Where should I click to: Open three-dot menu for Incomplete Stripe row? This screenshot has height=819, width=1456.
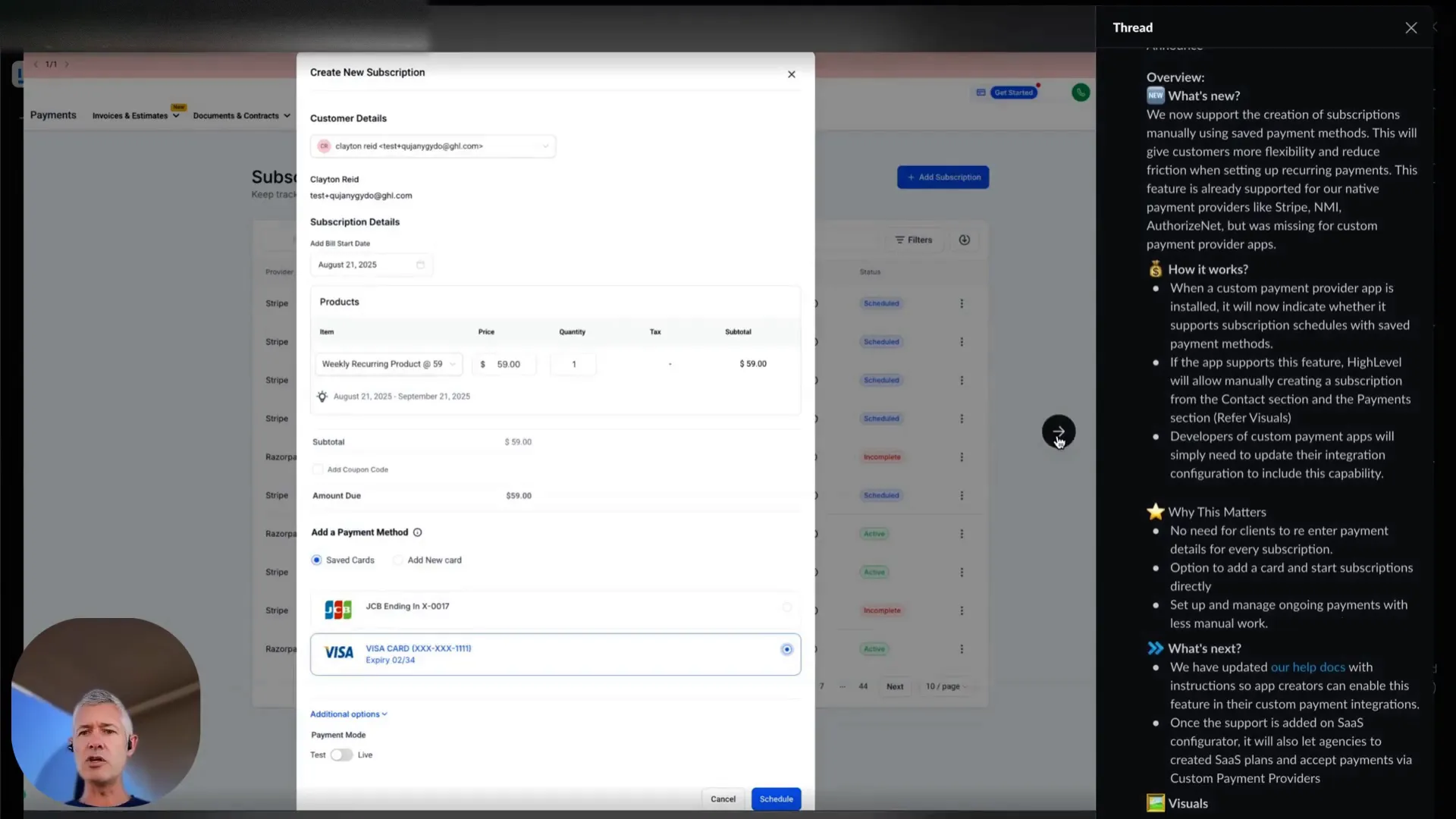click(x=962, y=610)
